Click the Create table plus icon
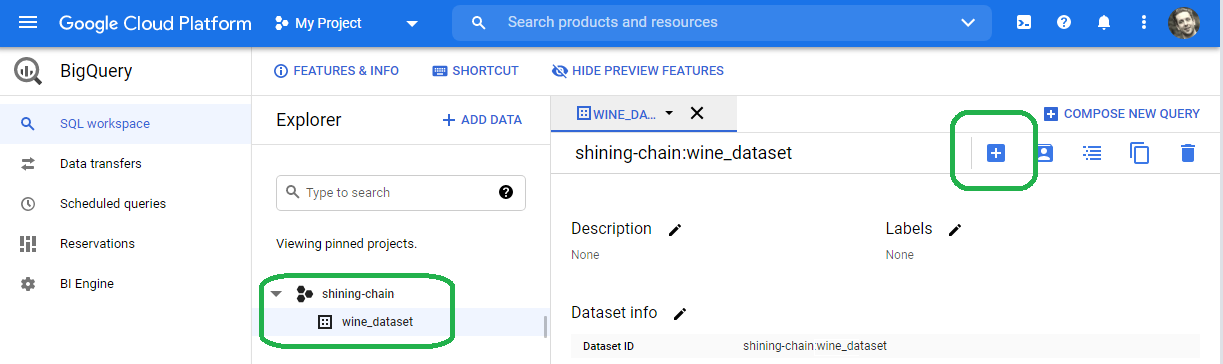Screen dimensions: 1223x364 click(x=995, y=153)
